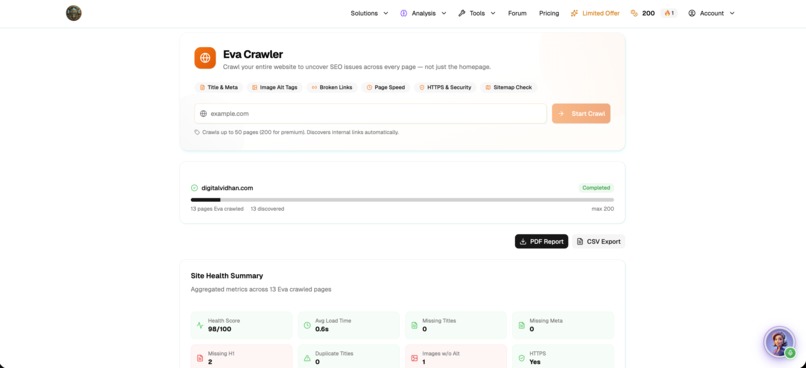Viewport: 806px width, 368px height.
Task: Click the Missing H1 card value 2
Action: 210,362
